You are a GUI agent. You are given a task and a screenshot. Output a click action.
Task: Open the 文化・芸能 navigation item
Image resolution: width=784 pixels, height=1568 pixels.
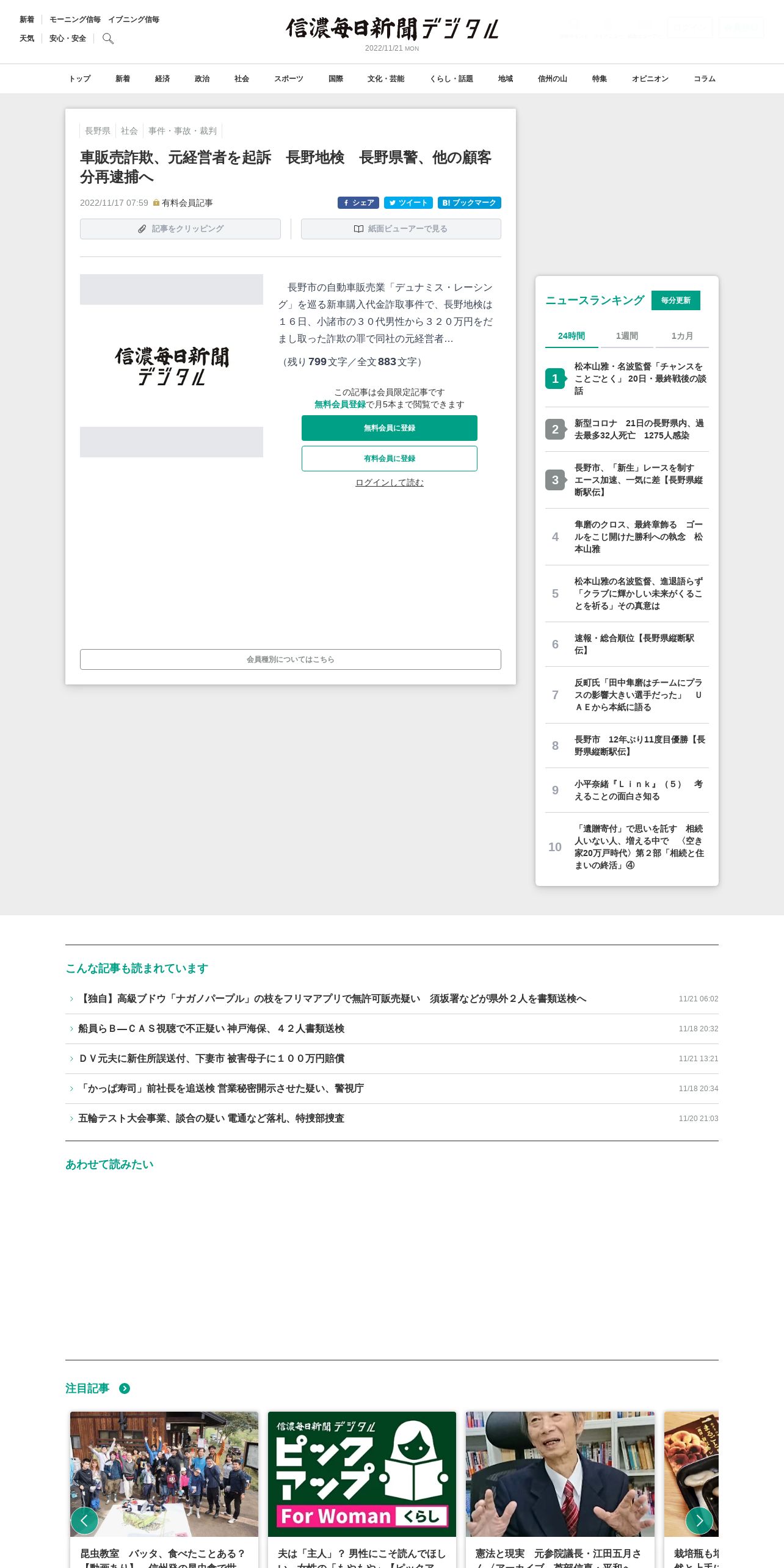click(386, 79)
